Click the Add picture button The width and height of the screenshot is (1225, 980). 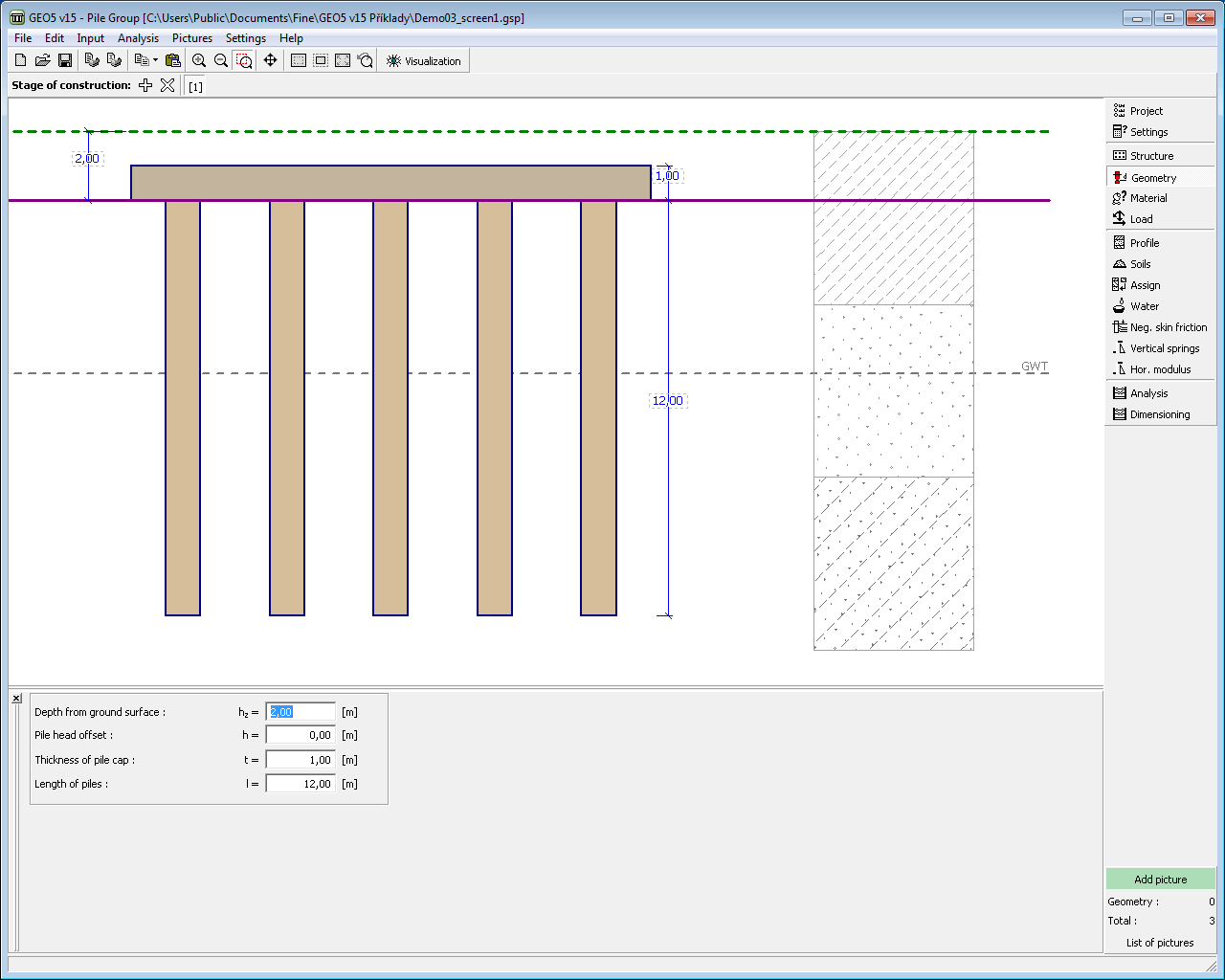(x=1161, y=880)
